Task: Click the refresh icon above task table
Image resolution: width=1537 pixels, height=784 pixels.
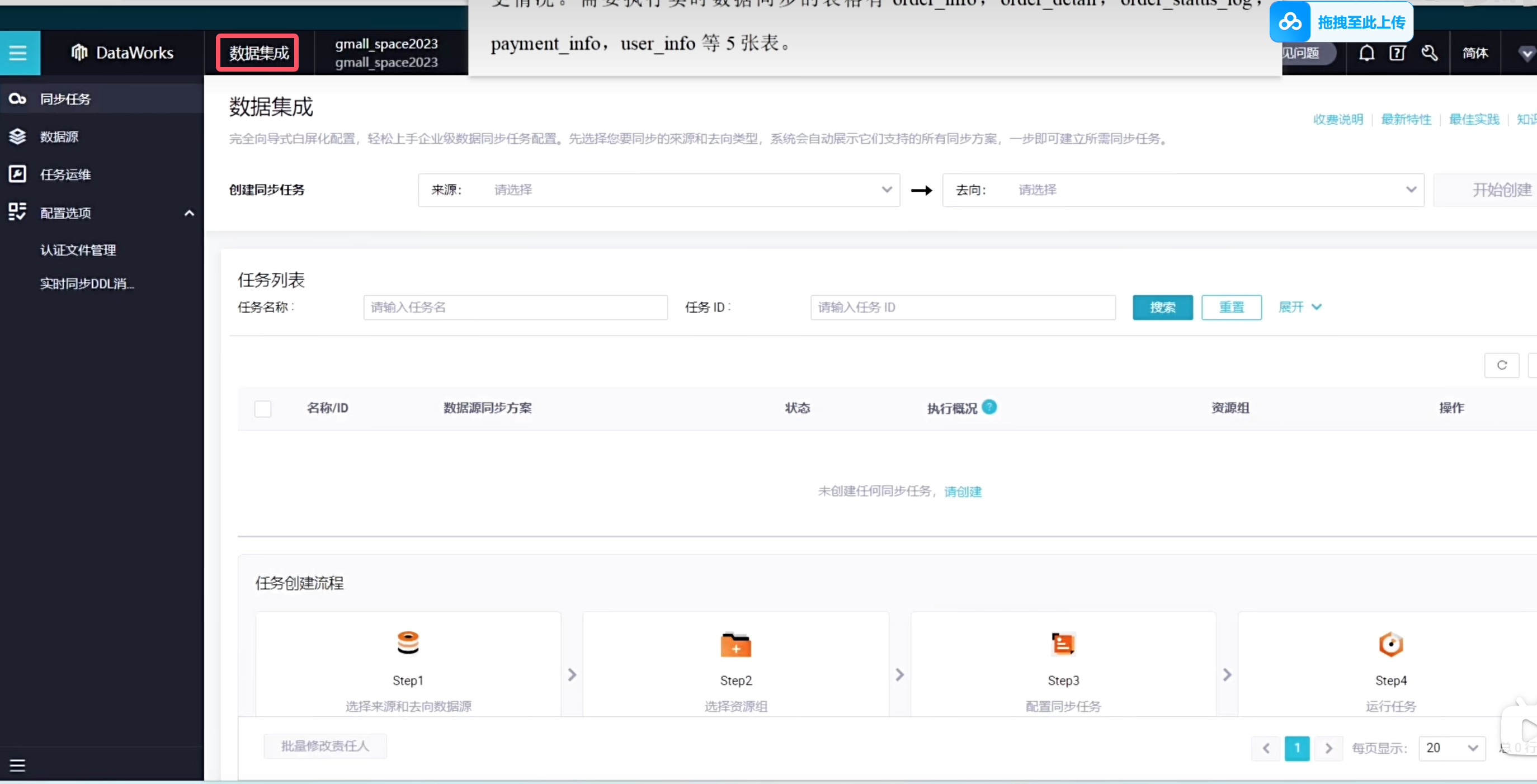Action: tap(1502, 365)
